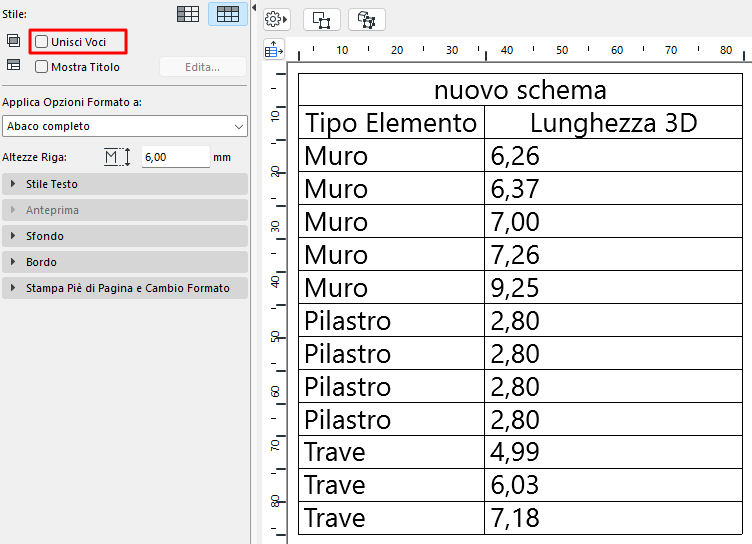This screenshot has width=752, height=544.
Task: Open the Abaco completo dropdown
Action: click(125, 126)
